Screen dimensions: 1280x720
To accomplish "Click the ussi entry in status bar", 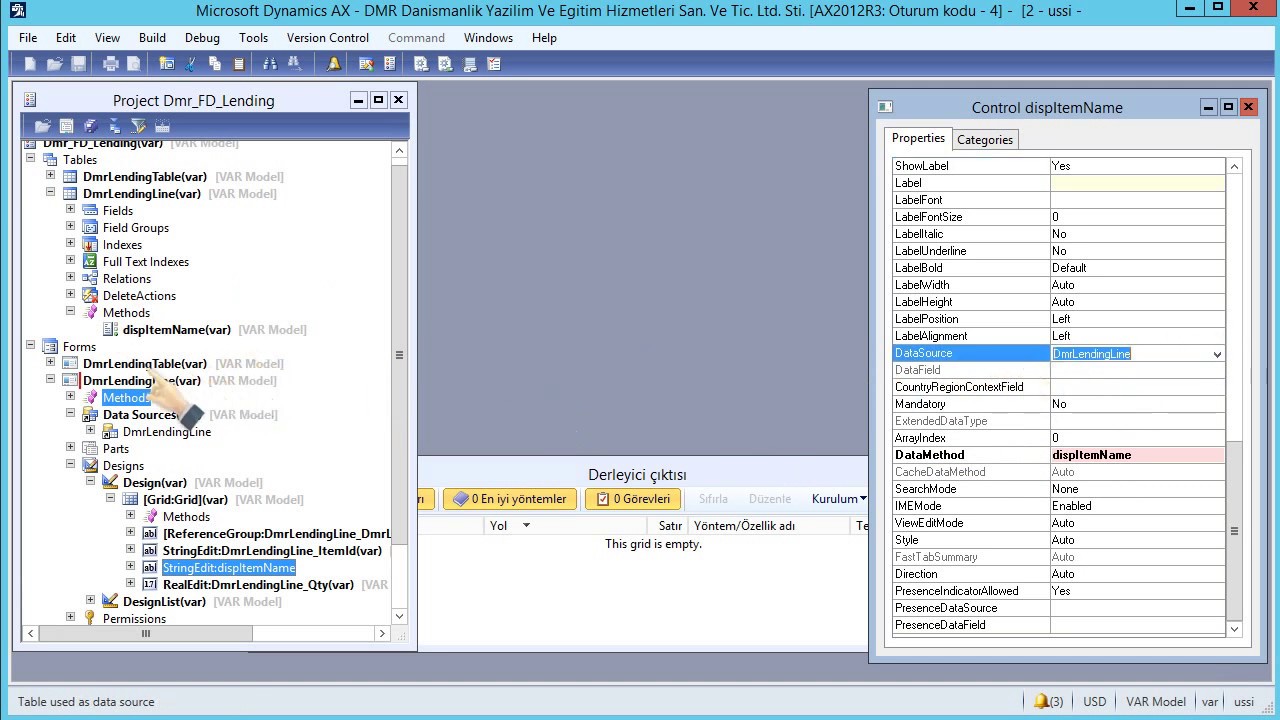I will (1243, 702).
